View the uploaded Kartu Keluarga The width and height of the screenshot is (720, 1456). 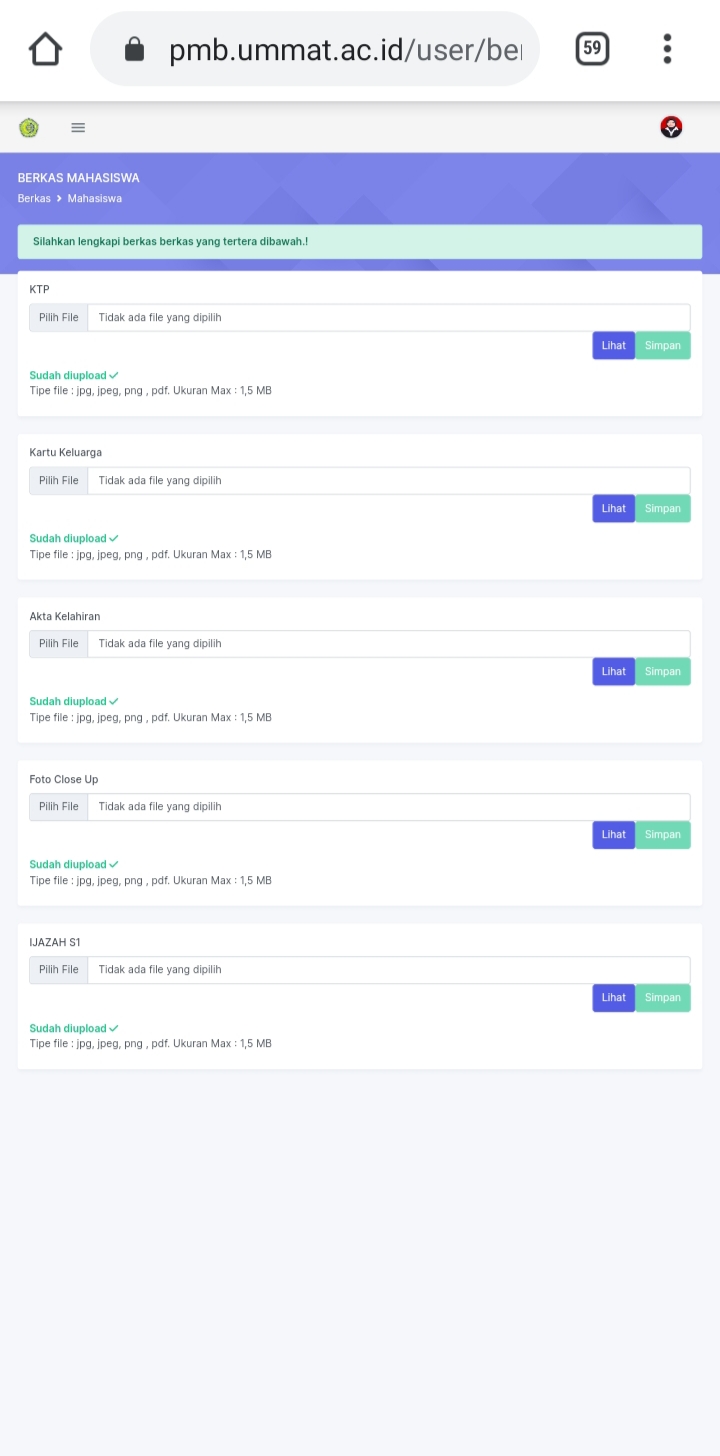click(x=613, y=509)
